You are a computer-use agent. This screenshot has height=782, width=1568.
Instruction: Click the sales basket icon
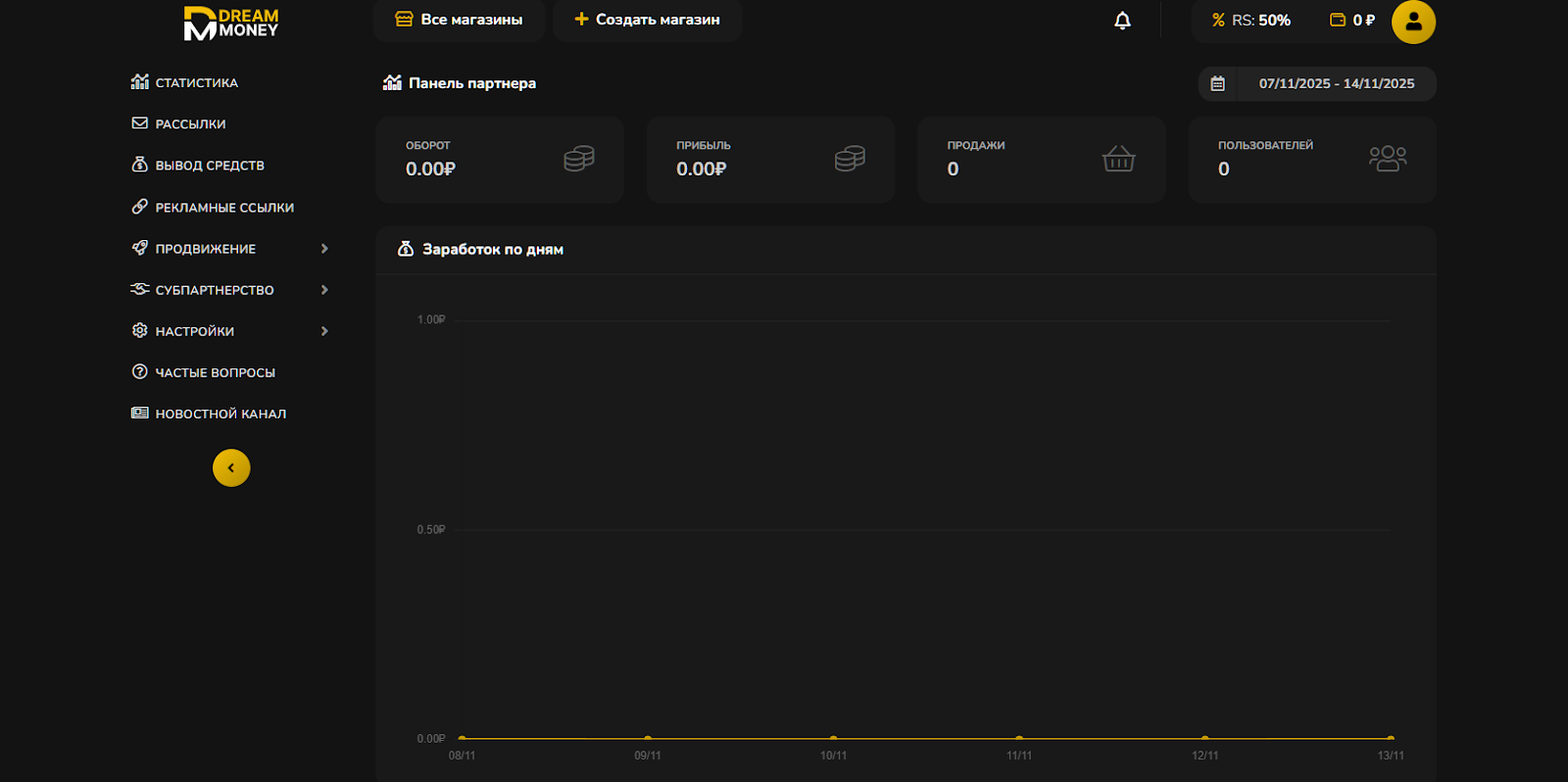point(1118,159)
